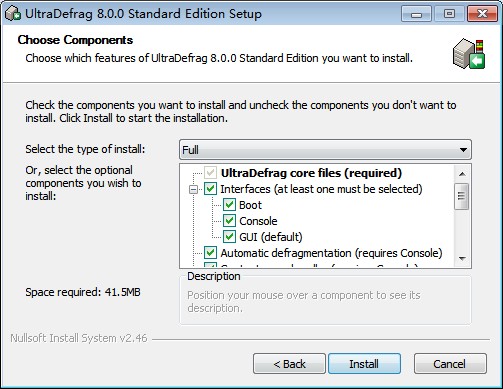Cancel the setup
The height and width of the screenshot is (389, 503).
(x=450, y=364)
